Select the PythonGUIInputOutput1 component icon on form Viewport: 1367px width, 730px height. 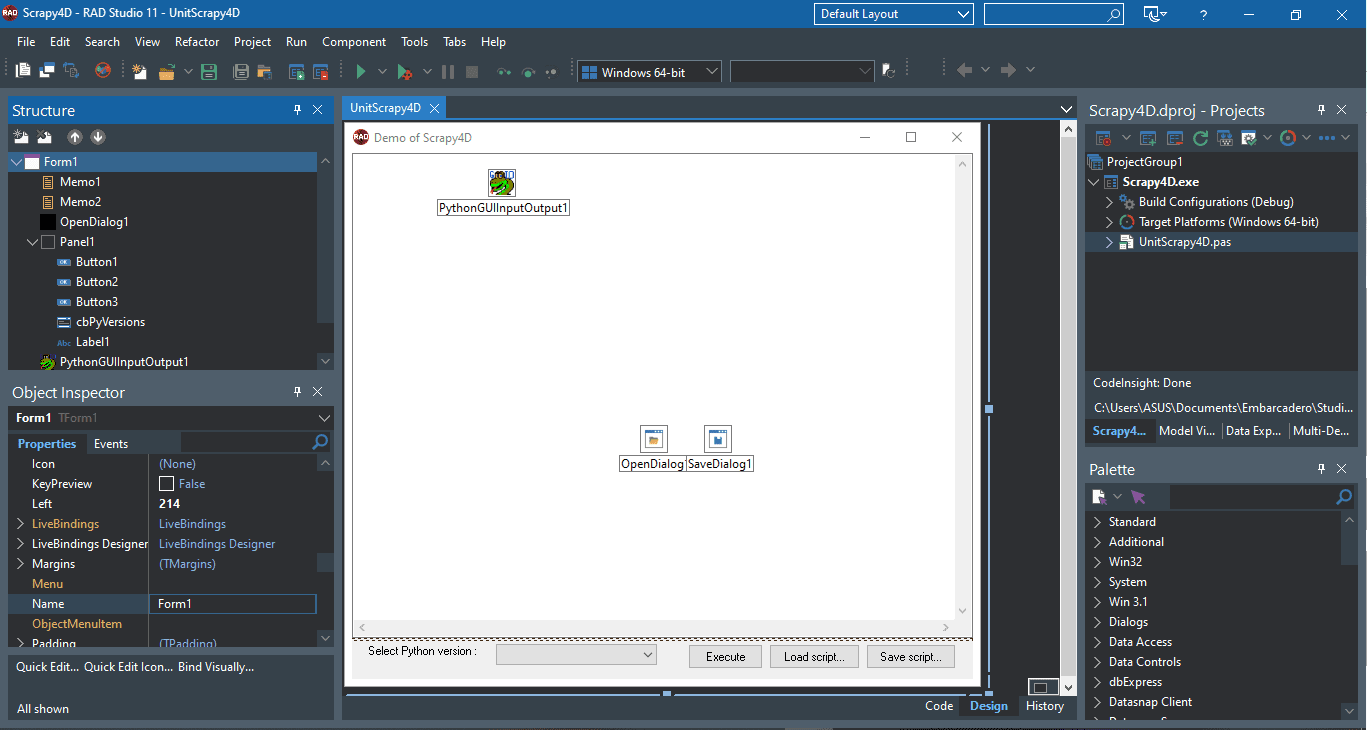click(x=502, y=182)
